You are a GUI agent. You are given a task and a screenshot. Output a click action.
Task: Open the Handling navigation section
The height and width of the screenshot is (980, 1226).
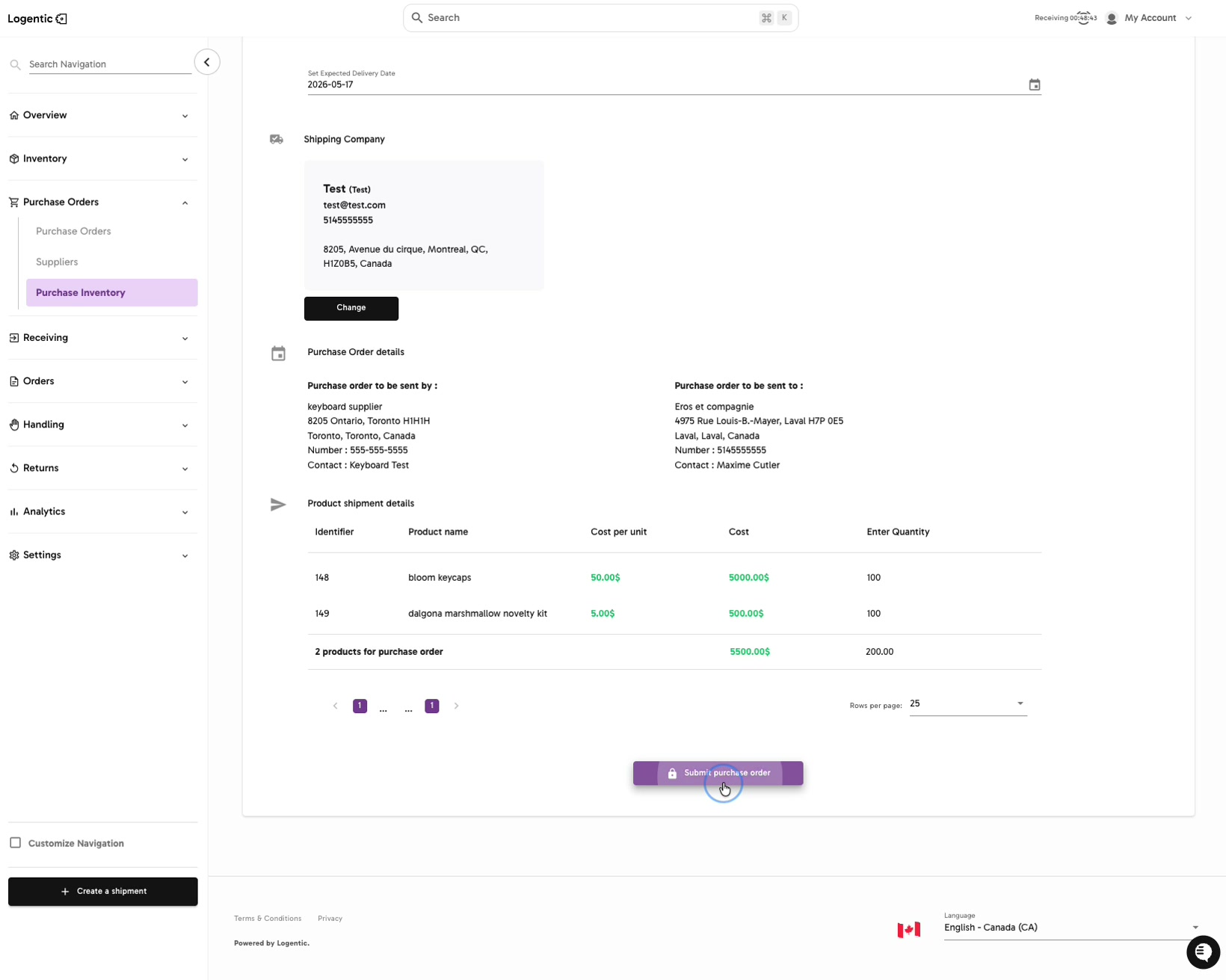102,425
